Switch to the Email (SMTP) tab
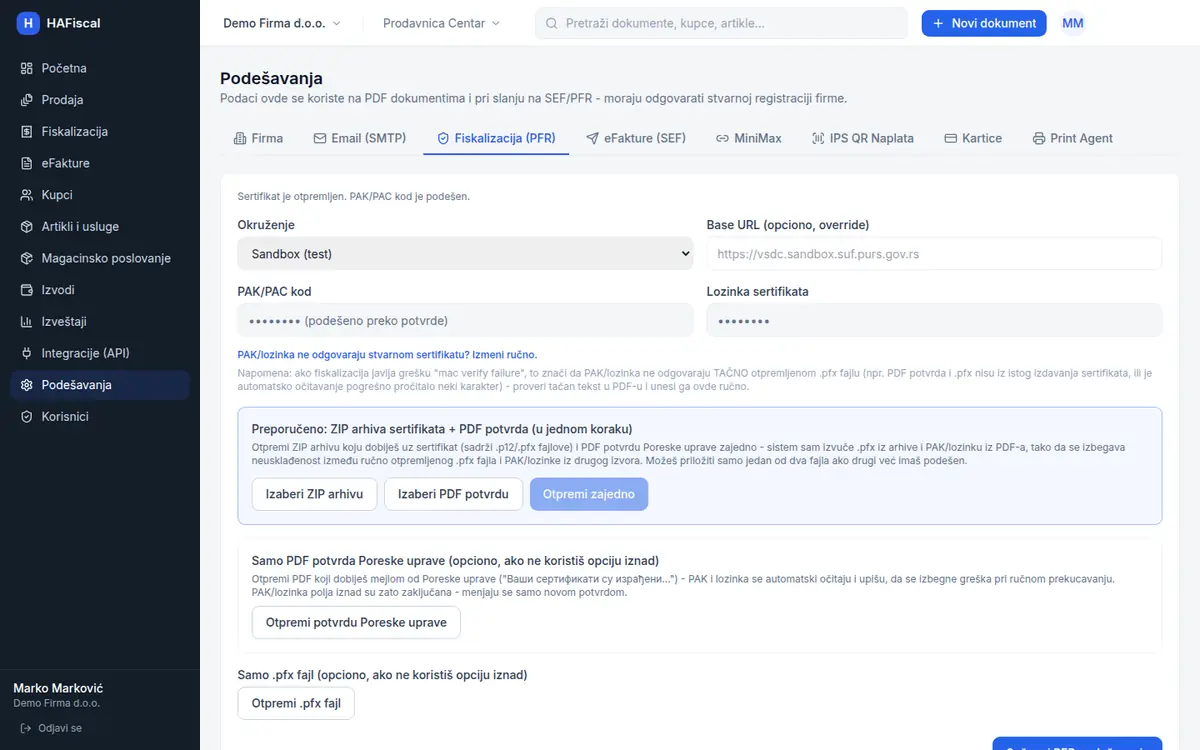The height and width of the screenshot is (750, 1200). tap(360, 138)
